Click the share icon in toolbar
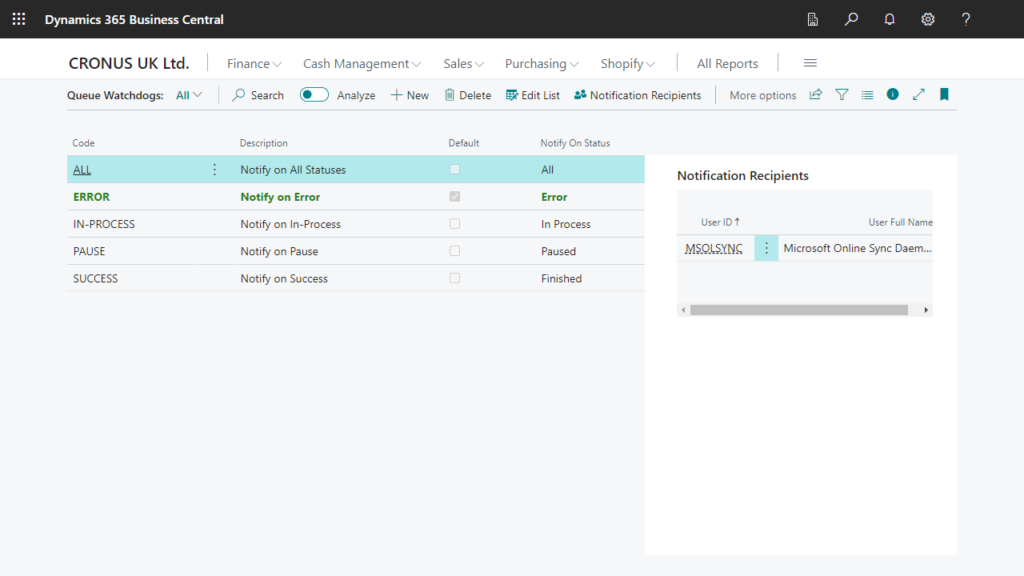The width and height of the screenshot is (1024, 576). (816, 95)
